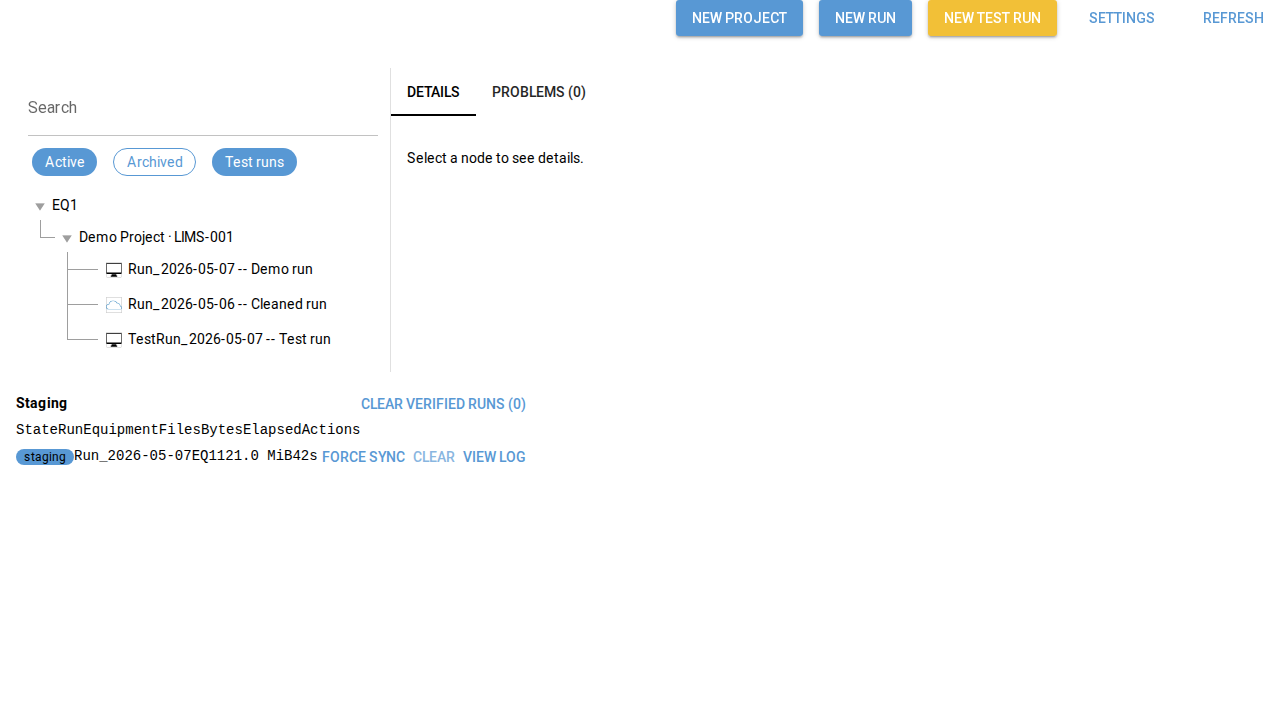Click the staging table header row
This screenshot has height=720, width=1280.
click(188, 430)
